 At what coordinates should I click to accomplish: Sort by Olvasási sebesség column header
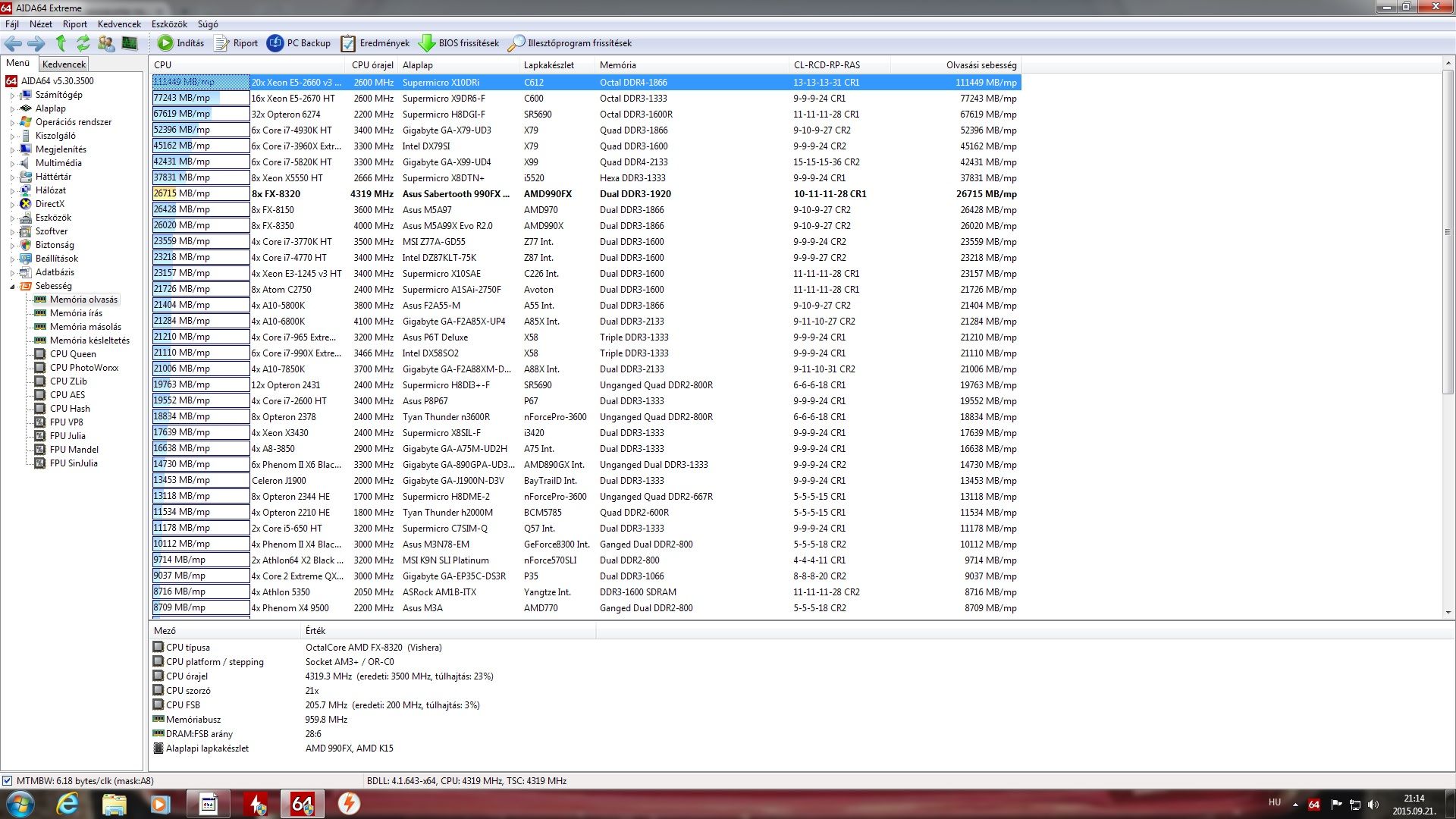pyautogui.click(x=955, y=65)
